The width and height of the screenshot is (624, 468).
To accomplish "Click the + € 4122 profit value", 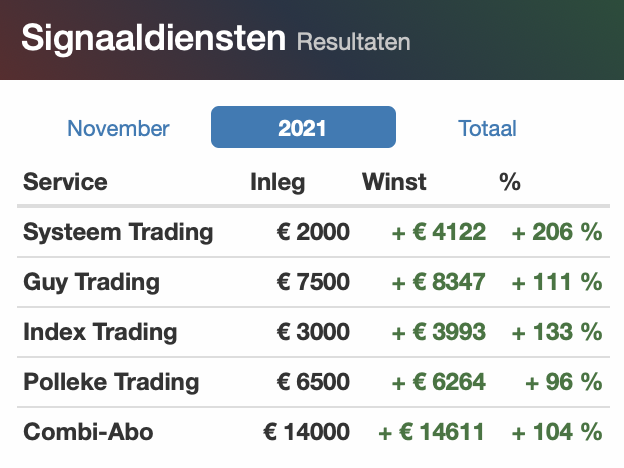I will pyautogui.click(x=439, y=232).
